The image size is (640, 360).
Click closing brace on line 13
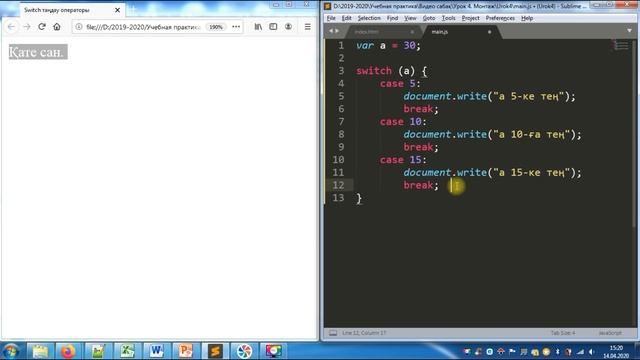359,198
